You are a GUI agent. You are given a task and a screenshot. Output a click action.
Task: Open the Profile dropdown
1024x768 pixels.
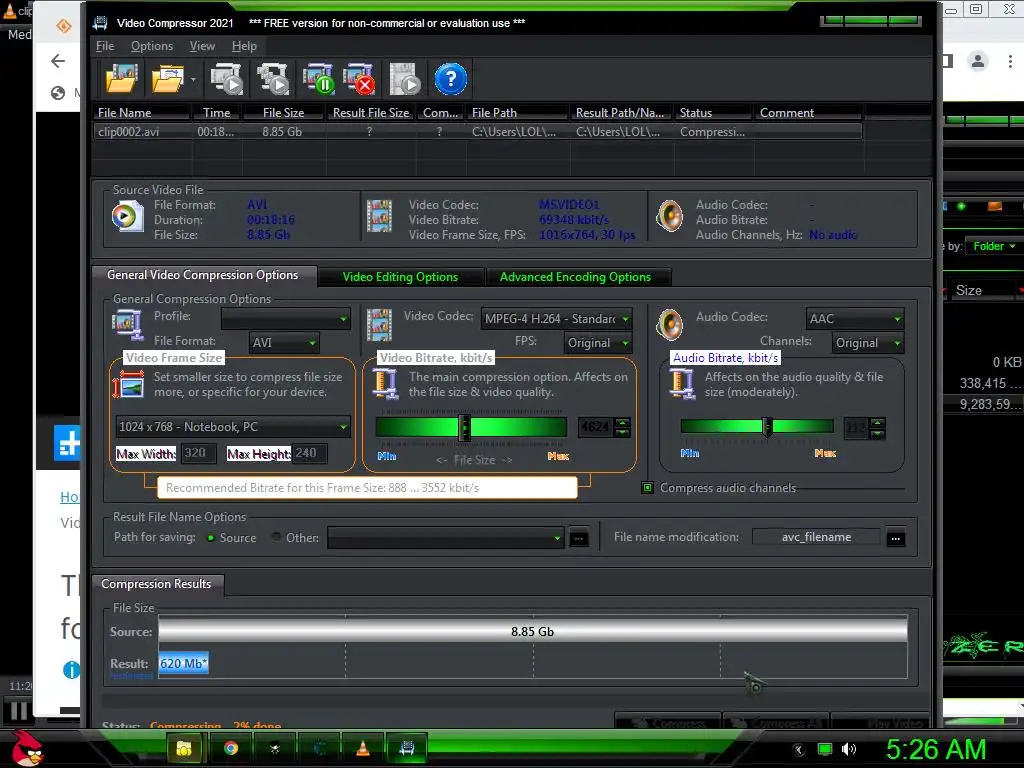(x=285, y=319)
